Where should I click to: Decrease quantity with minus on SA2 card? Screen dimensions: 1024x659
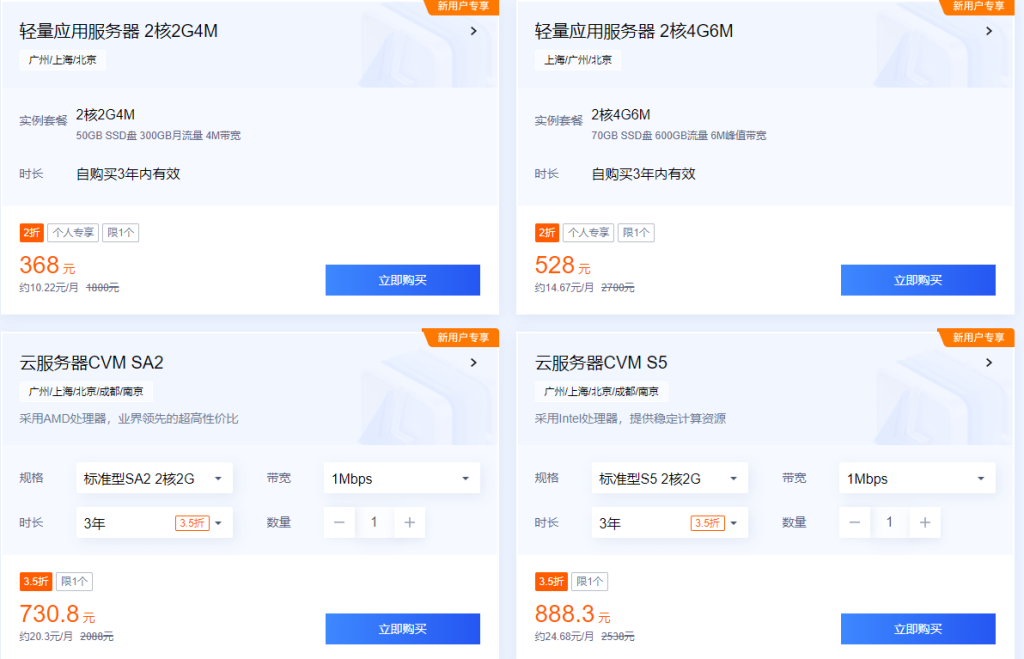click(x=339, y=522)
